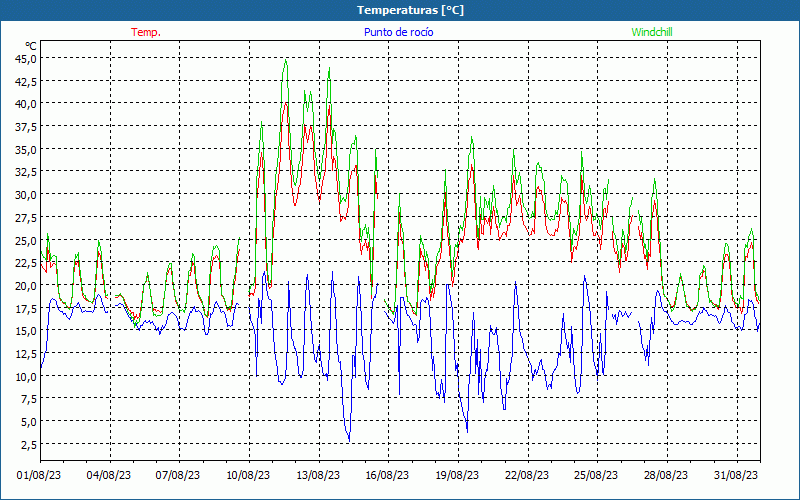Click the 13/08/23 date label
Image resolution: width=800 pixels, height=500 pixels.
click(x=318, y=475)
